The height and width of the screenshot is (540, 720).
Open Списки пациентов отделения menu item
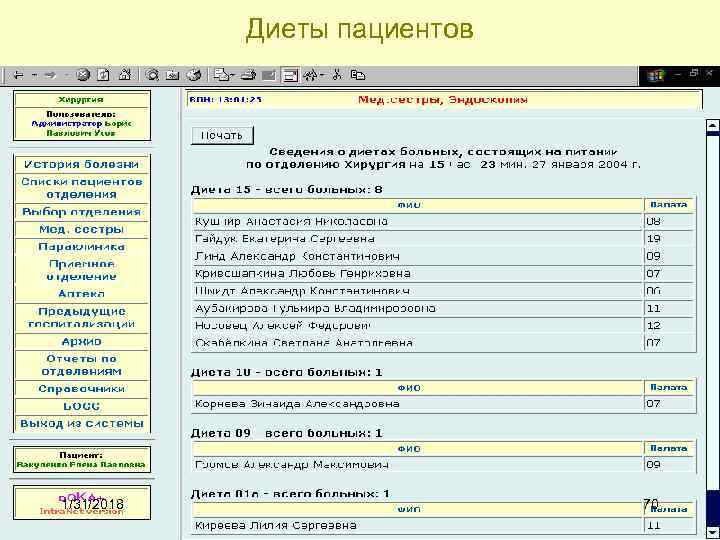[81, 188]
